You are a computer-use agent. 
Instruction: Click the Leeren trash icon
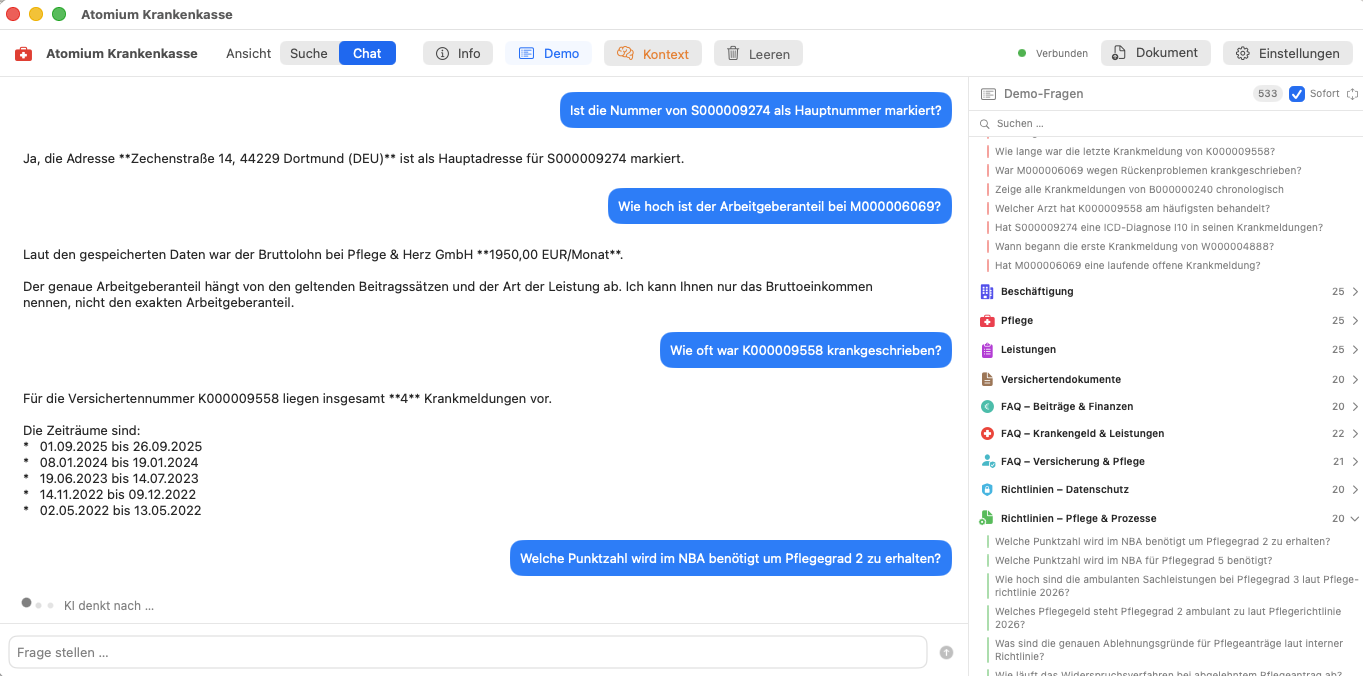click(x=733, y=54)
